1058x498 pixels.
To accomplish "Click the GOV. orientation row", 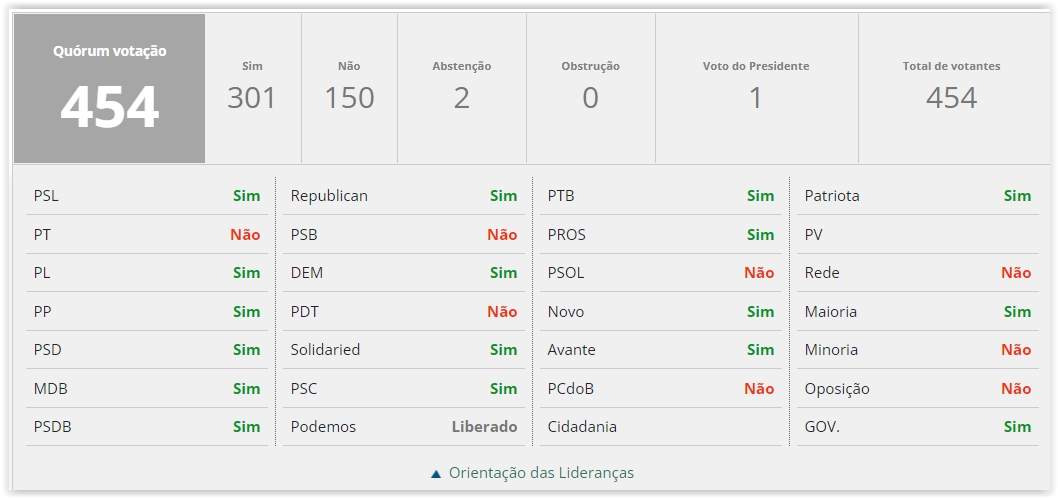I will [x=917, y=427].
